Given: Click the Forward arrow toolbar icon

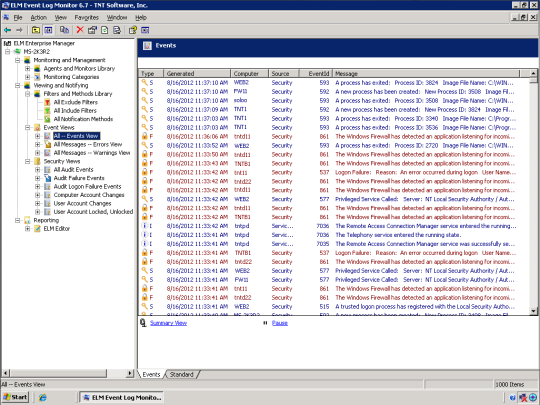Looking at the screenshot, I should (19, 30).
